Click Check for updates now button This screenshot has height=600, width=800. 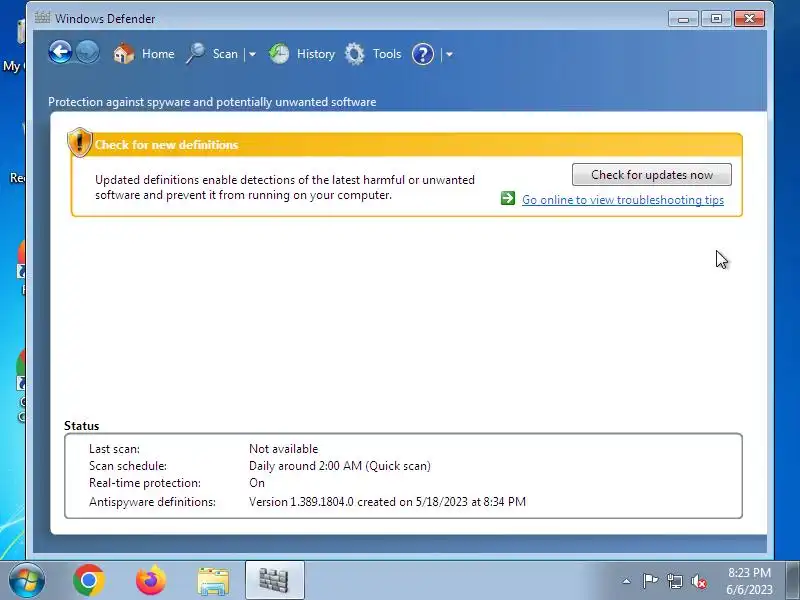click(x=652, y=175)
